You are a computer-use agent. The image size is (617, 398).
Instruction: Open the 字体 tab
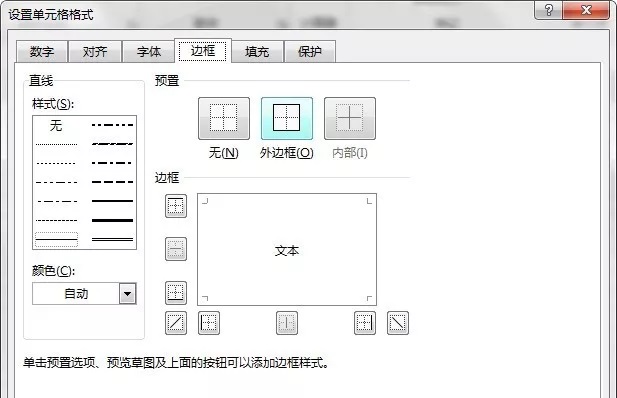[149, 52]
